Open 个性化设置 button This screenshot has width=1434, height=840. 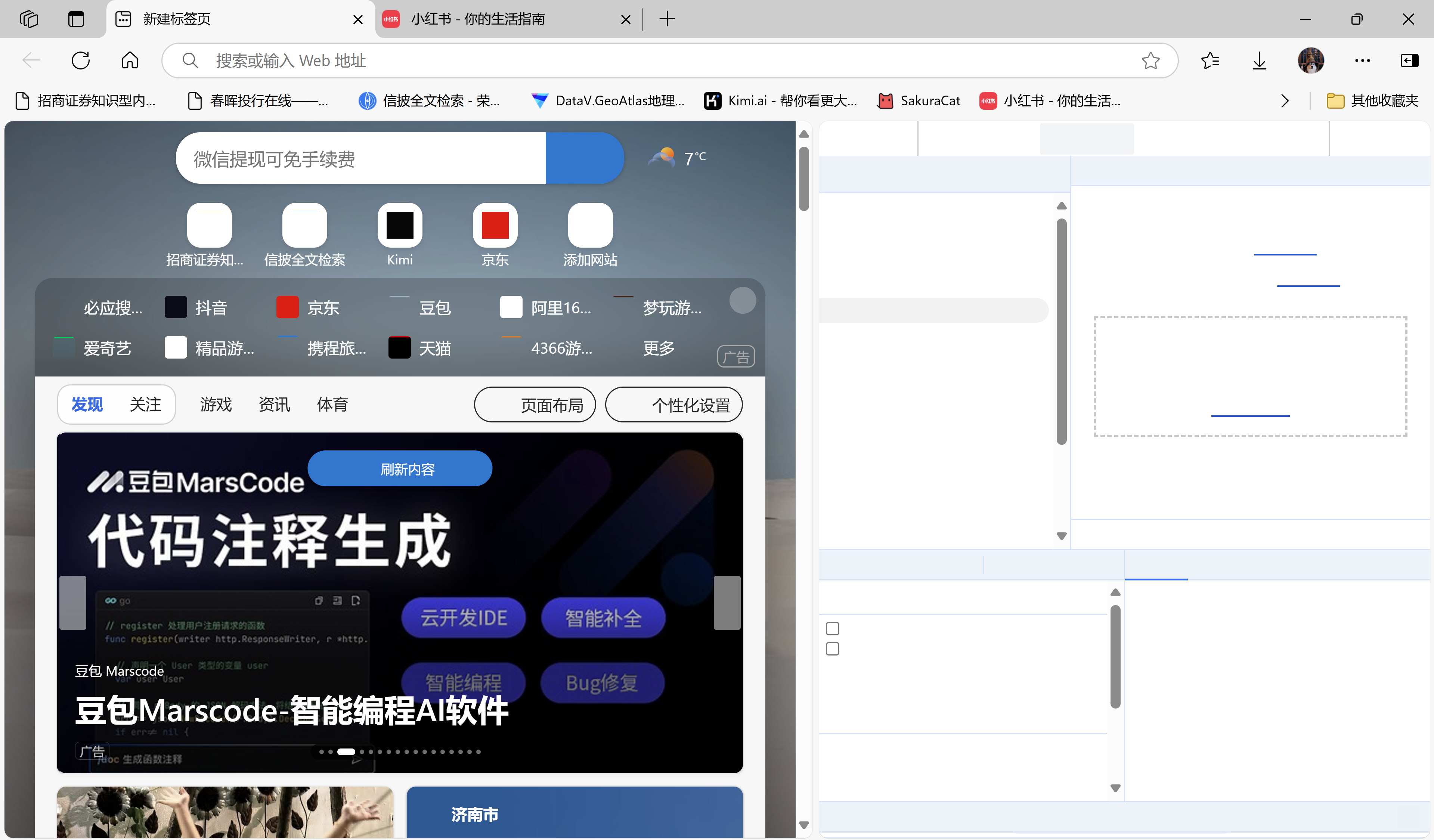coord(674,404)
